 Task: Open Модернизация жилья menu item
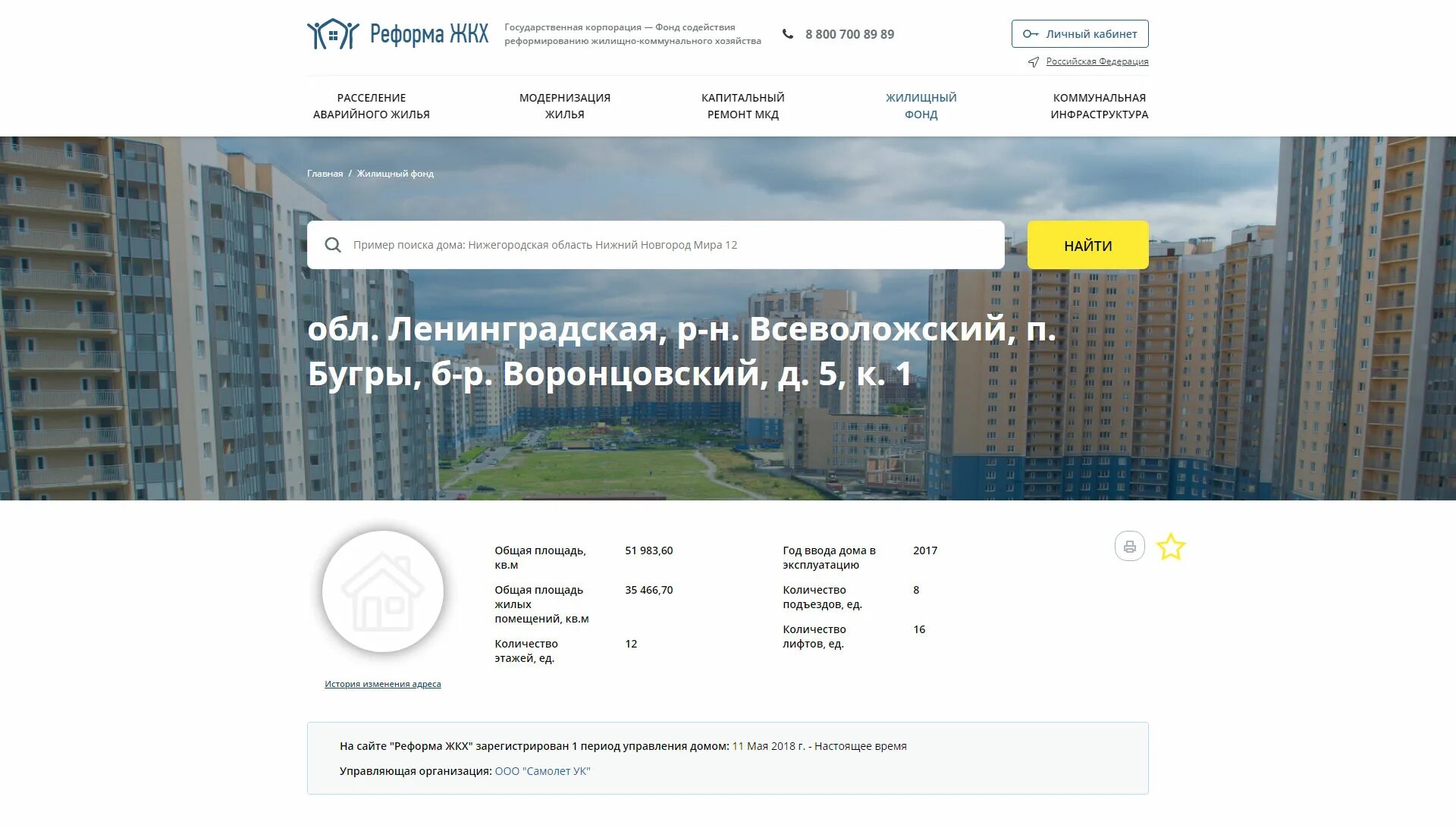click(x=564, y=106)
